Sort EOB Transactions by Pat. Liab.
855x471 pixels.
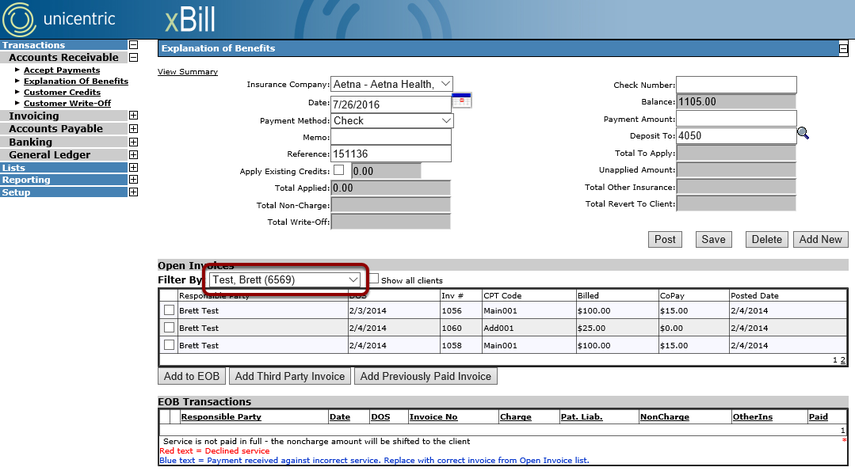pyautogui.click(x=582, y=416)
